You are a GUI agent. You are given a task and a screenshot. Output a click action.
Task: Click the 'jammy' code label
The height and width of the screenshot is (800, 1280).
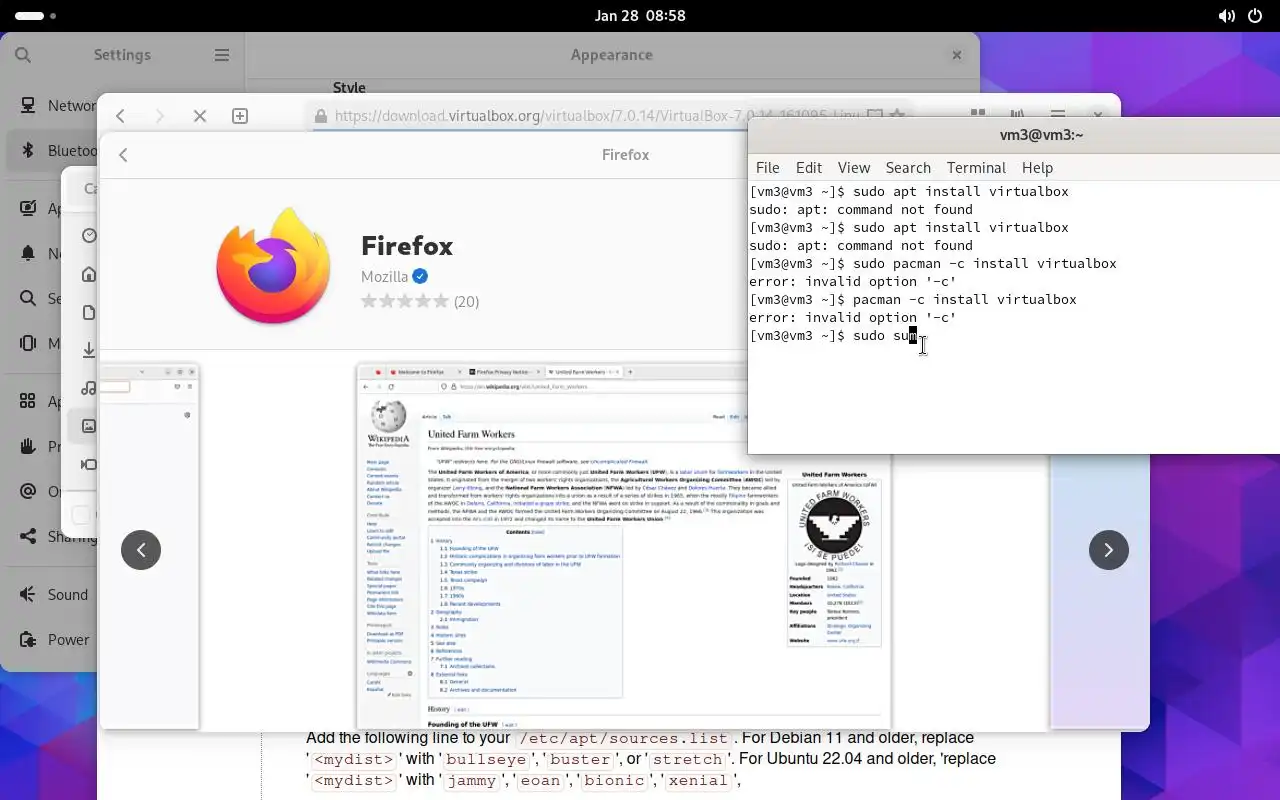click(x=471, y=781)
